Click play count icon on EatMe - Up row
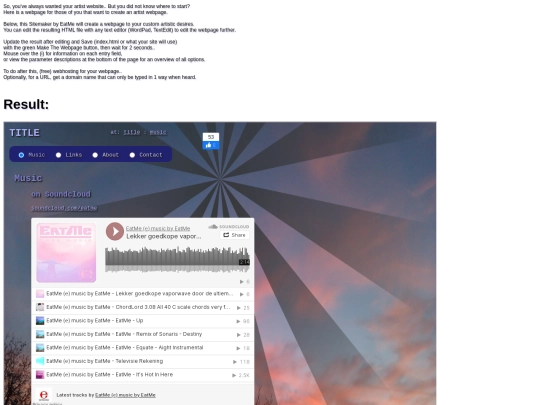The height and width of the screenshot is (405, 540). [238, 321]
